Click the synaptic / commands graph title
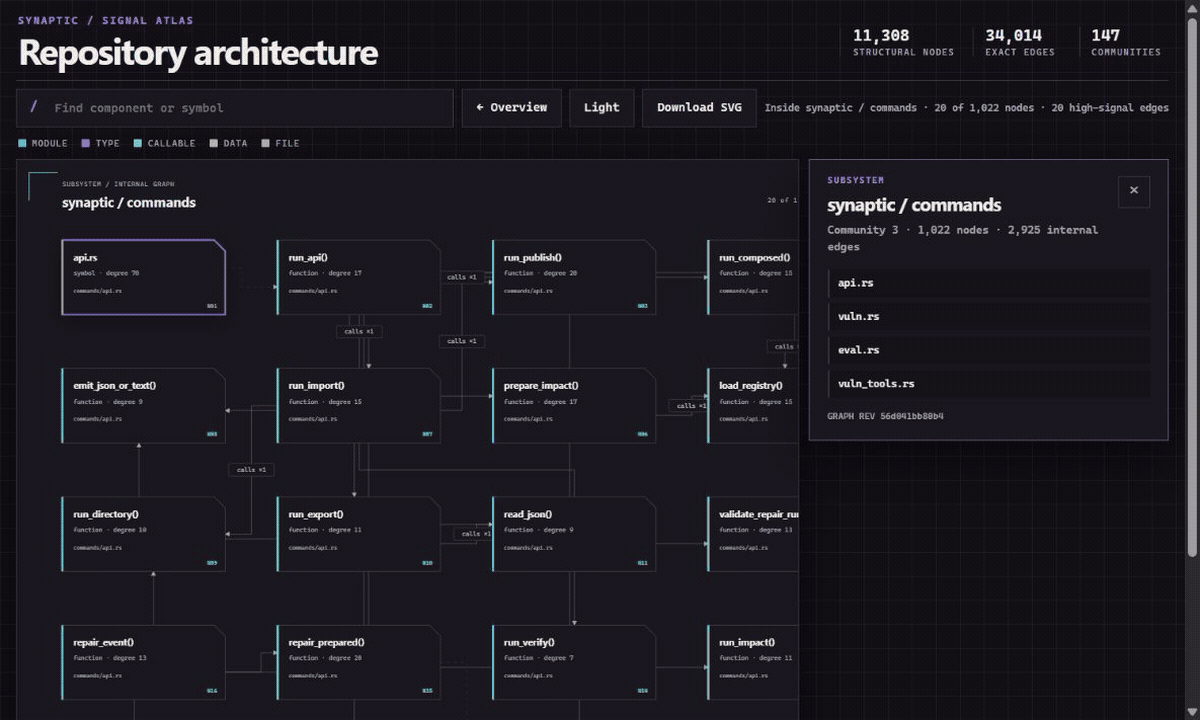Viewport: 1200px width, 720px height. 129,203
